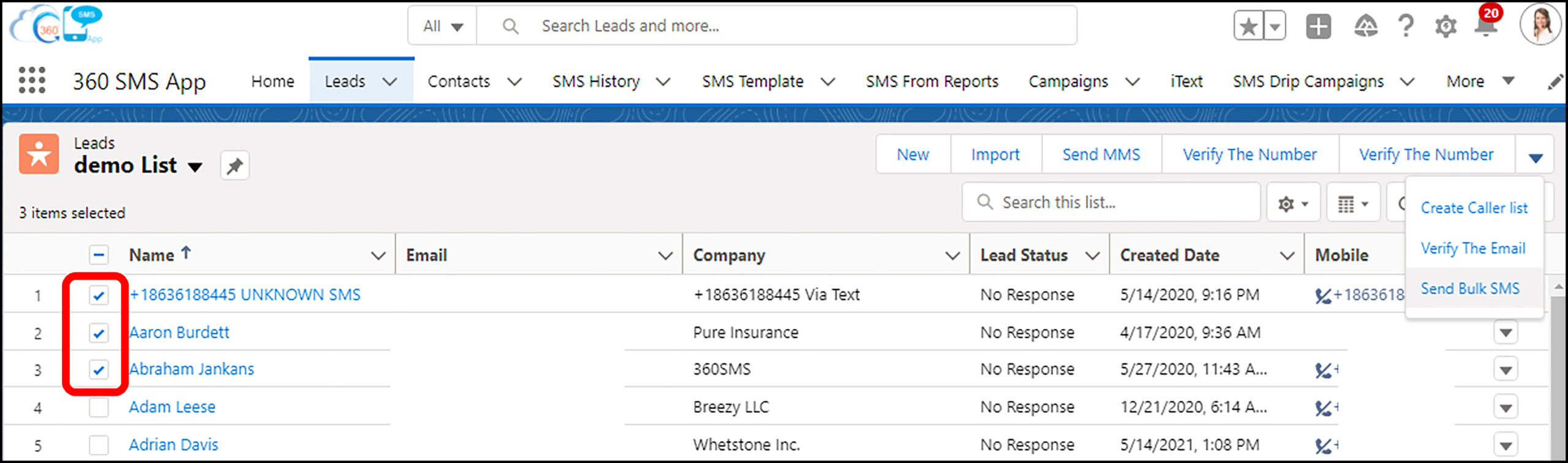Edit navigation bar with pencil icon
This screenshot has height=463, width=1568.
pyautogui.click(x=1555, y=81)
